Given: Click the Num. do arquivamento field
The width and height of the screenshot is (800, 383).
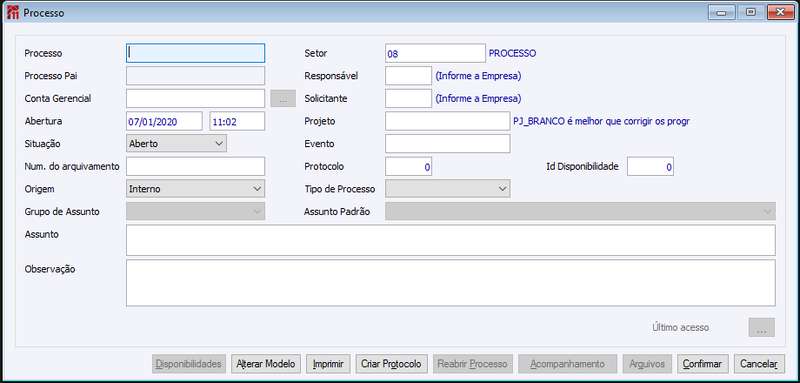Looking at the screenshot, I should coord(195,166).
